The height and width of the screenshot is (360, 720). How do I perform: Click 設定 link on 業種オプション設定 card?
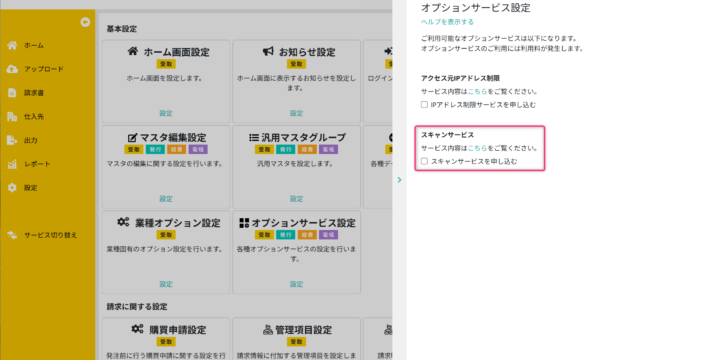coord(166,284)
